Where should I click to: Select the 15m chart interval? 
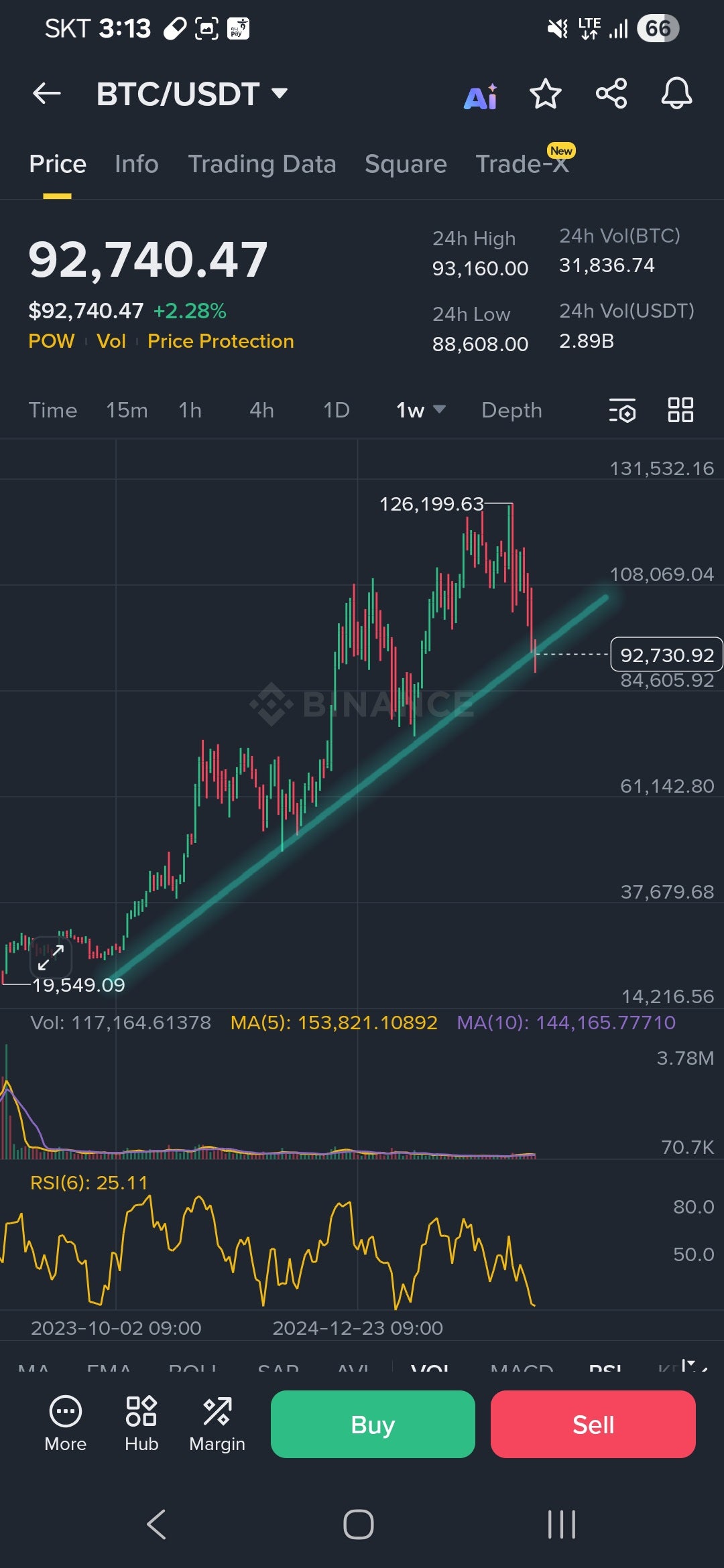(x=127, y=410)
